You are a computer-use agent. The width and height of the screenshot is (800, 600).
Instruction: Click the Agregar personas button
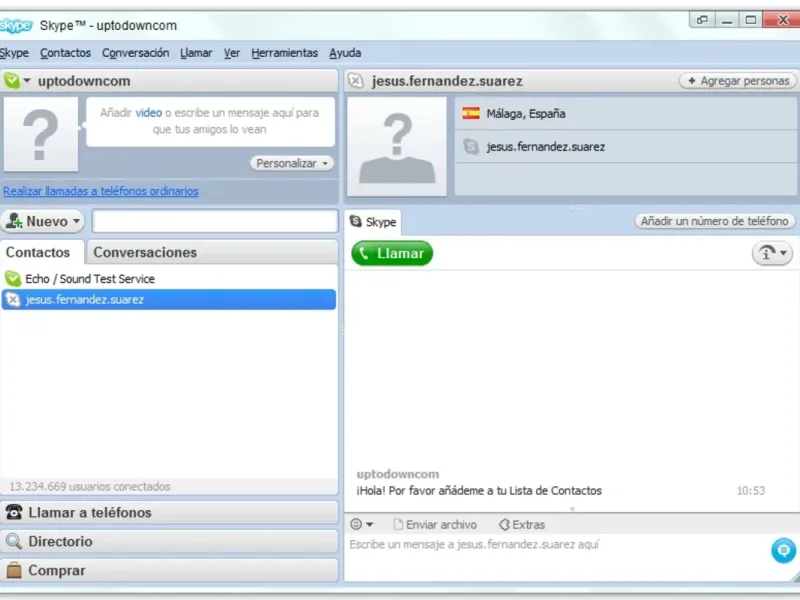pyautogui.click(x=737, y=81)
